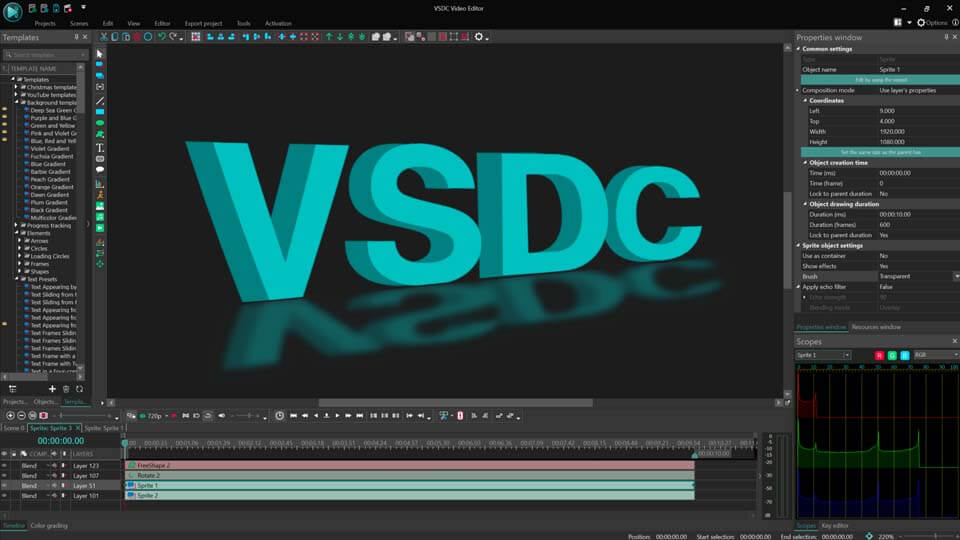Switch to the Resources window tab
Viewport: 960px width, 540px height.
click(x=876, y=327)
